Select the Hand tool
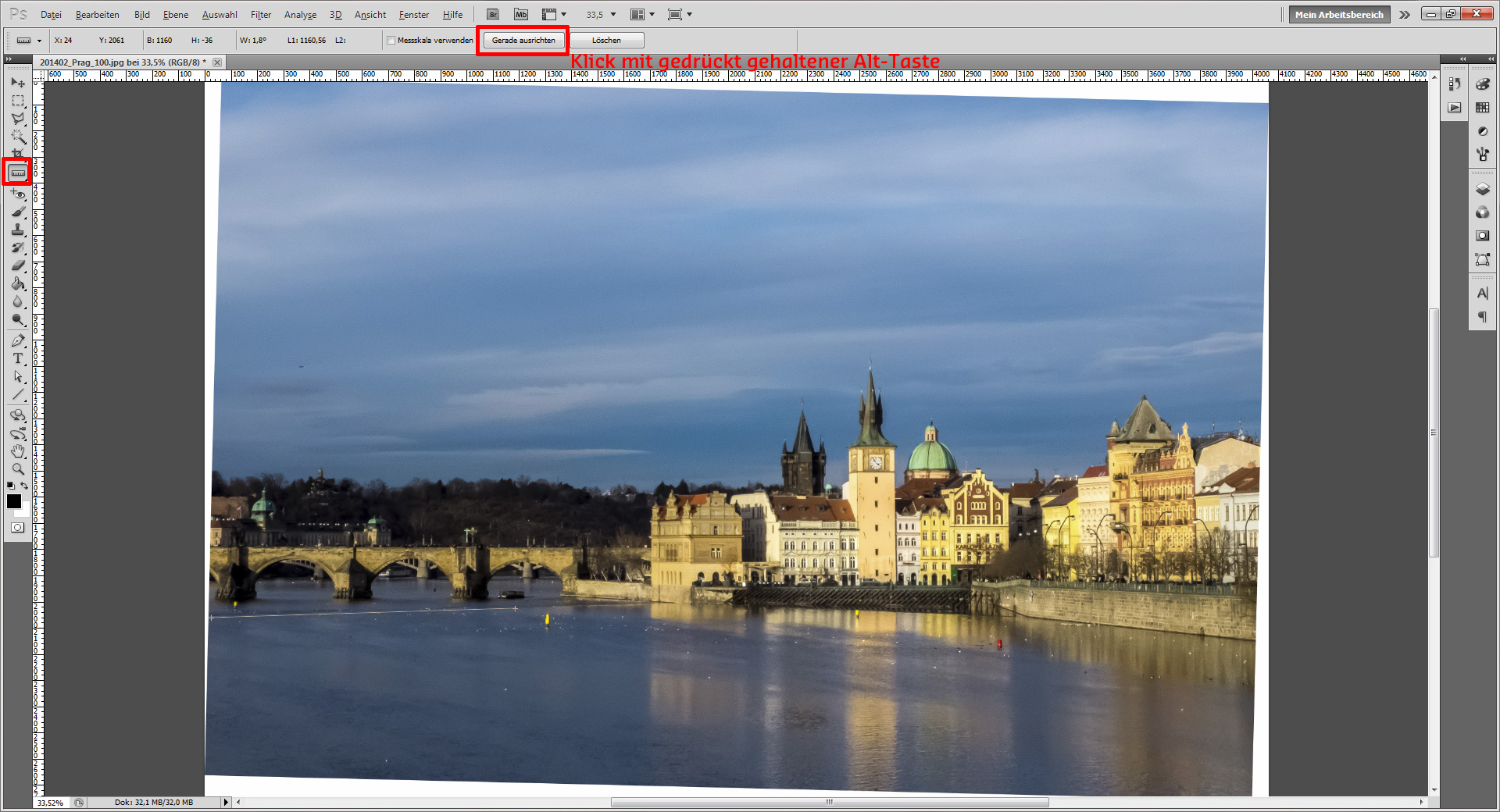Viewport: 1500px width, 812px height. point(17,451)
